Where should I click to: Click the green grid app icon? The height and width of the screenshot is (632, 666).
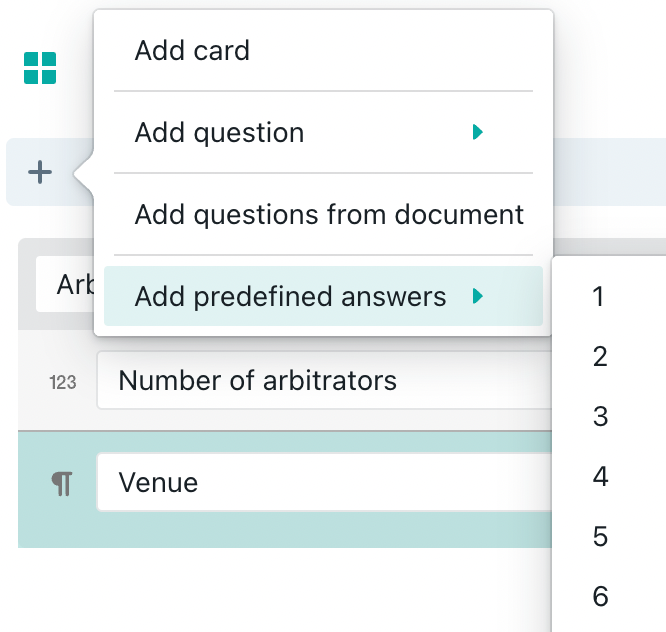[40, 69]
